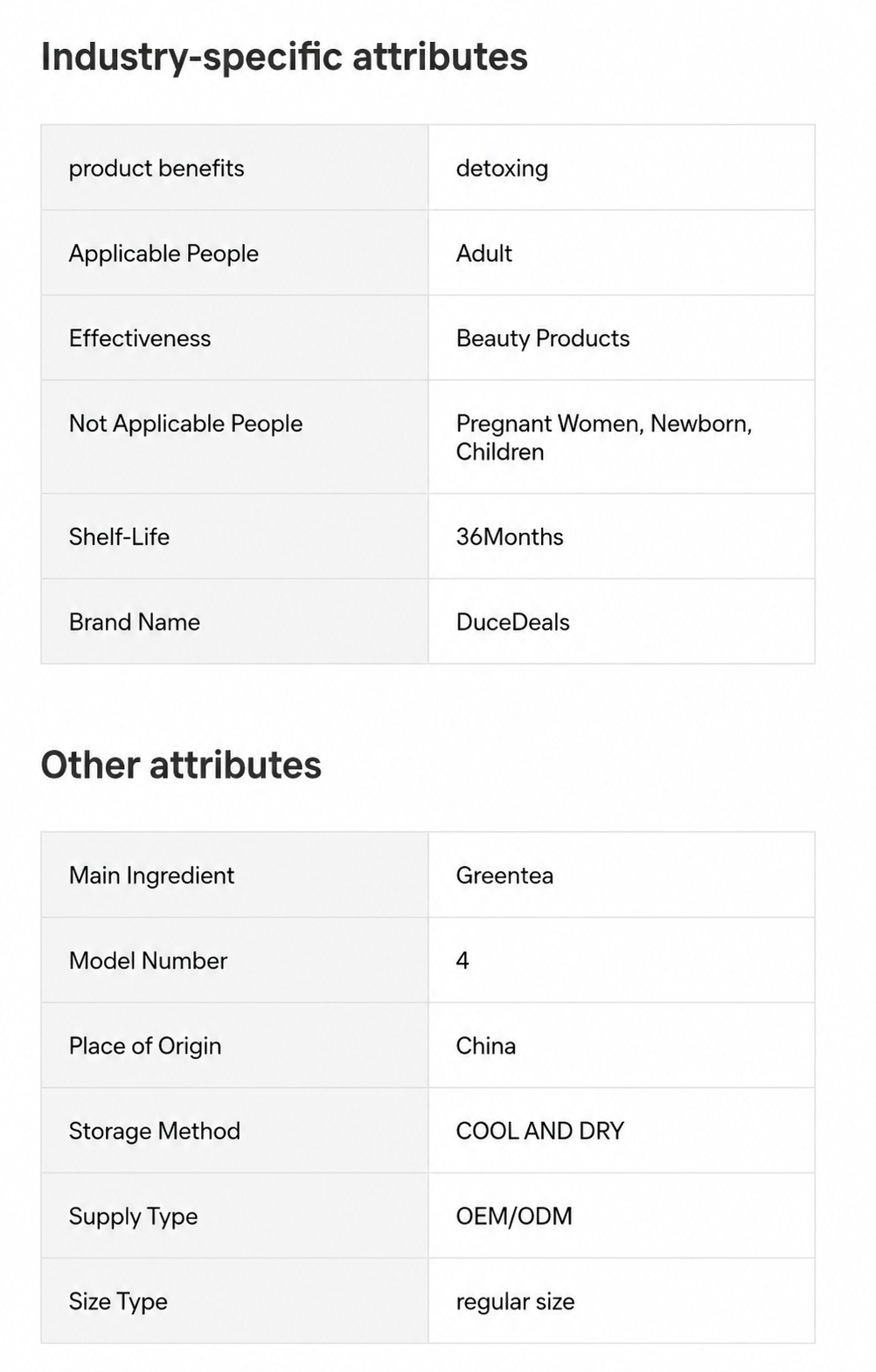Select the Effectiveness row label

tap(140, 338)
